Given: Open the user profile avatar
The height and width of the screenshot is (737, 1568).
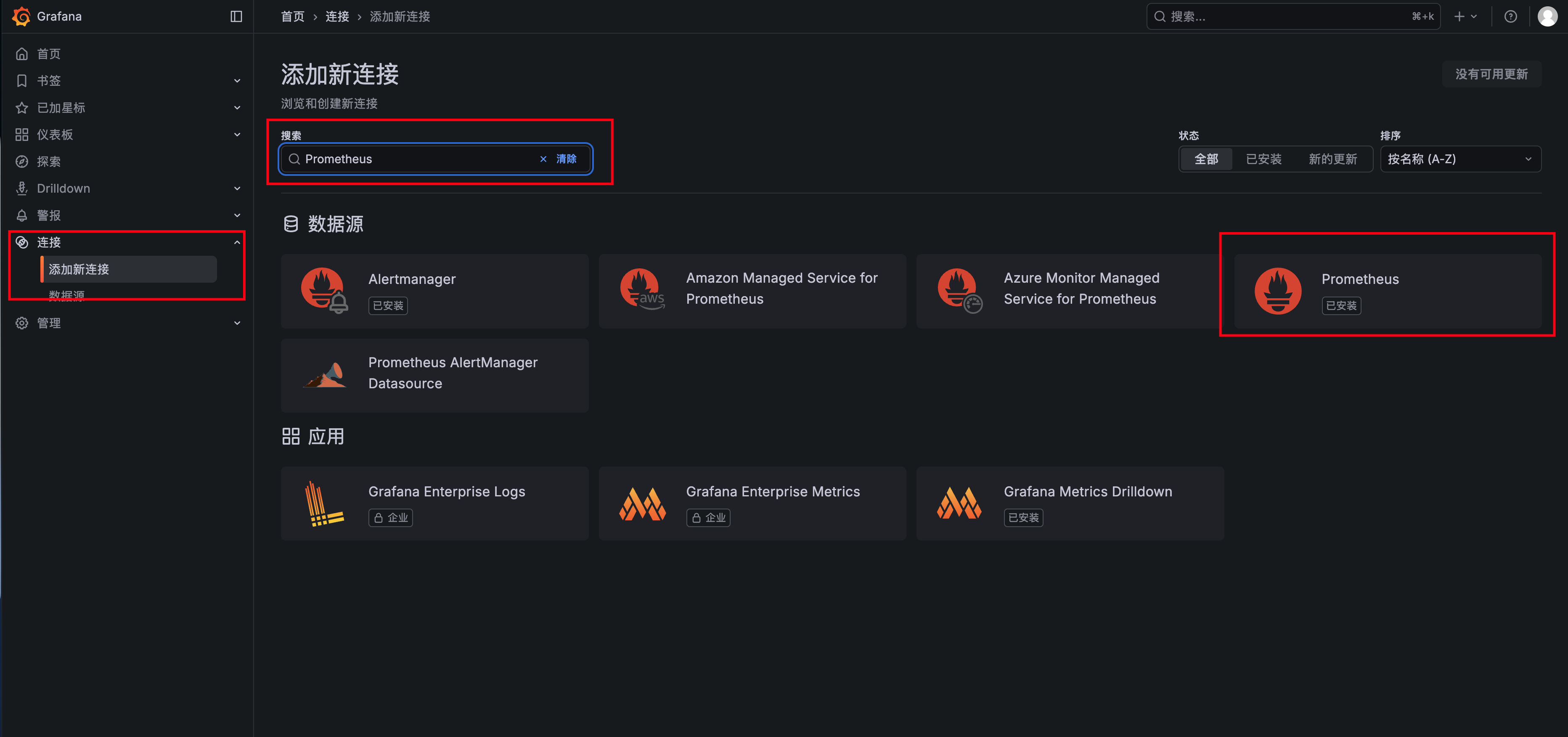Looking at the screenshot, I should tap(1547, 16).
